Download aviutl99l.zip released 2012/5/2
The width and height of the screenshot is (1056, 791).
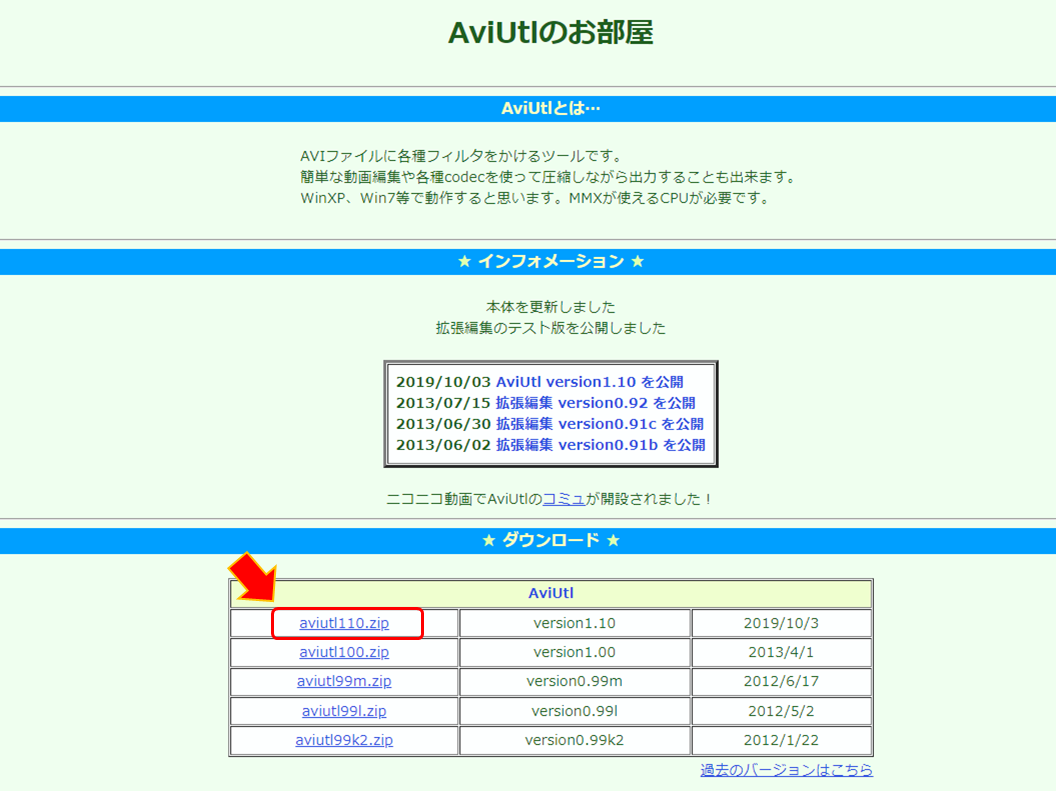343,711
